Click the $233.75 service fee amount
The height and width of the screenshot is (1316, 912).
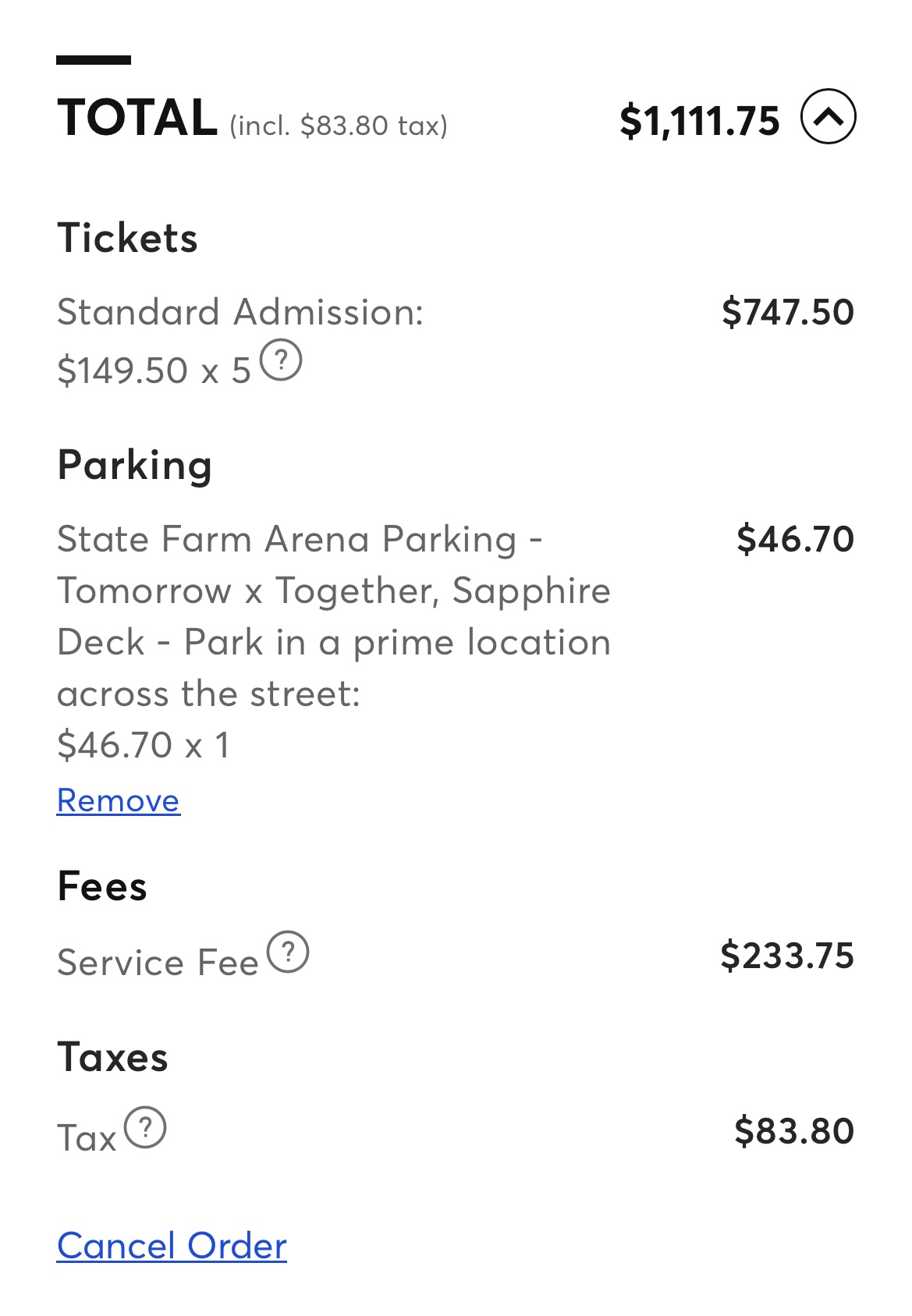pyautogui.click(x=787, y=956)
